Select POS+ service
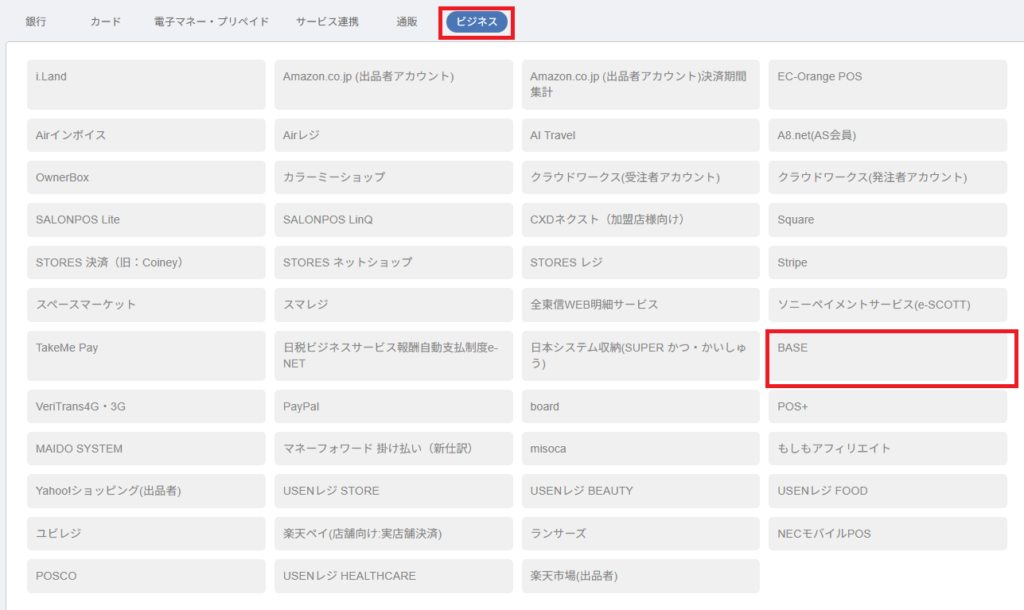 click(888, 406)
